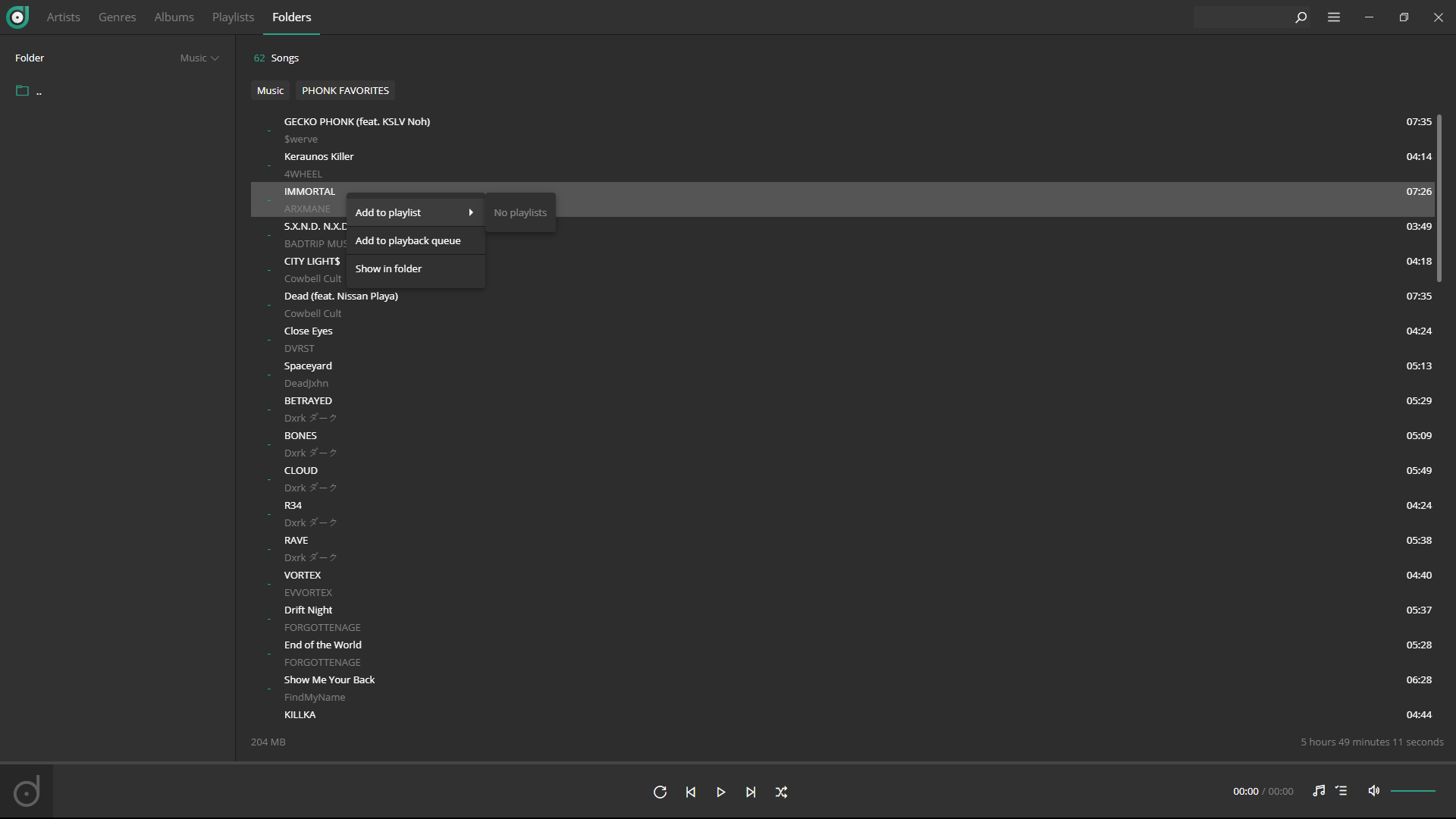Toggle the repeat playback mode

point(660,792)
